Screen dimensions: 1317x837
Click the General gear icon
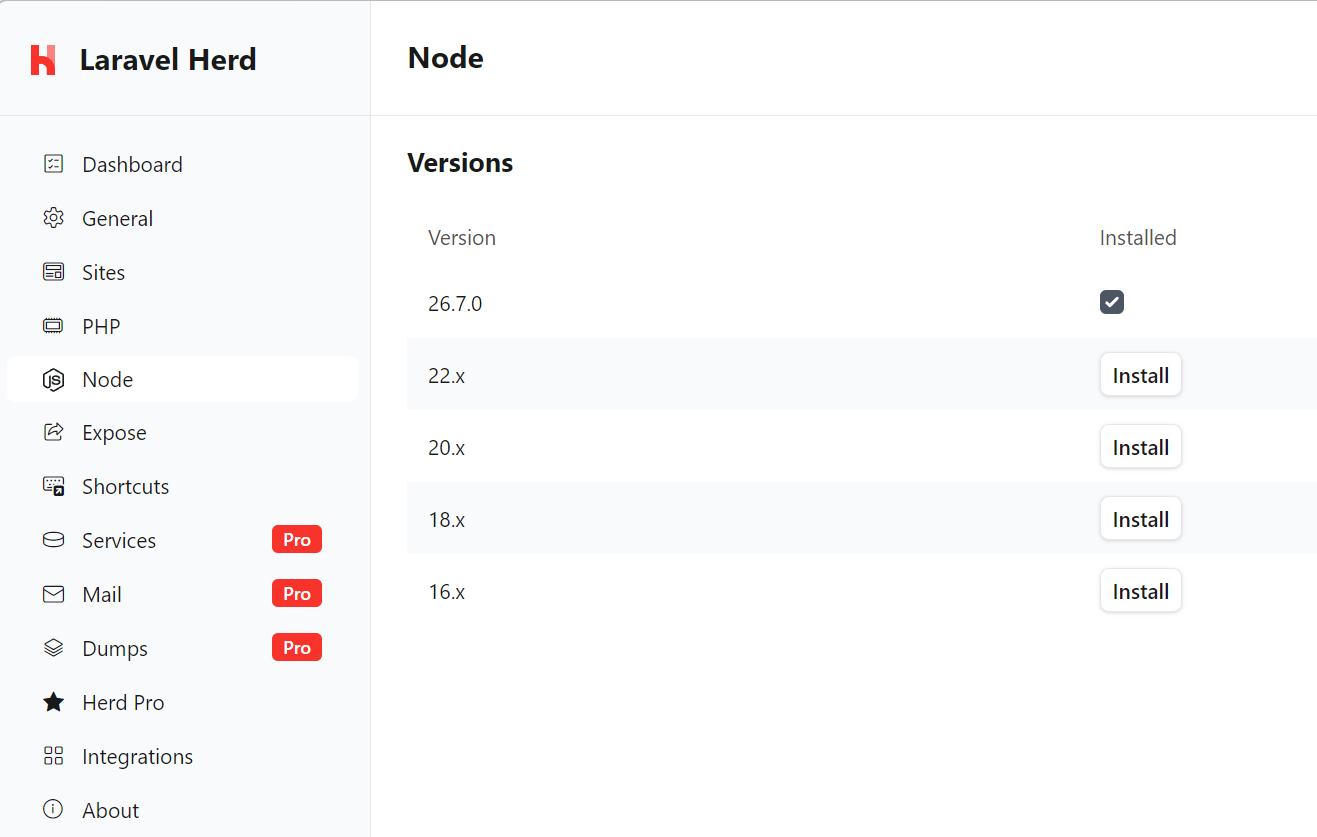(53, 218)
